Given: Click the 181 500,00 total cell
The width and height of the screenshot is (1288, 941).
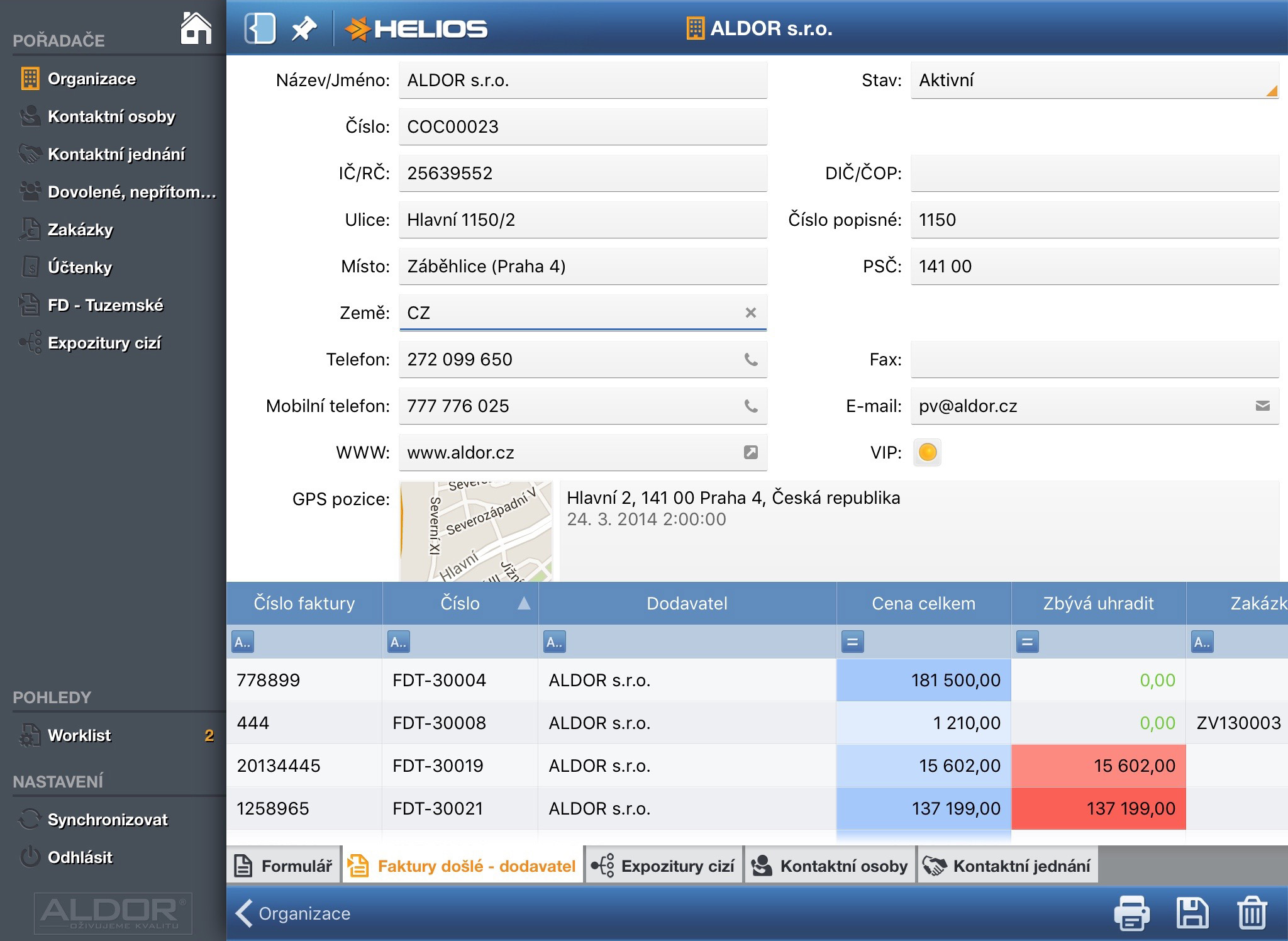Looking at the screenshot, I should point(924,680).
